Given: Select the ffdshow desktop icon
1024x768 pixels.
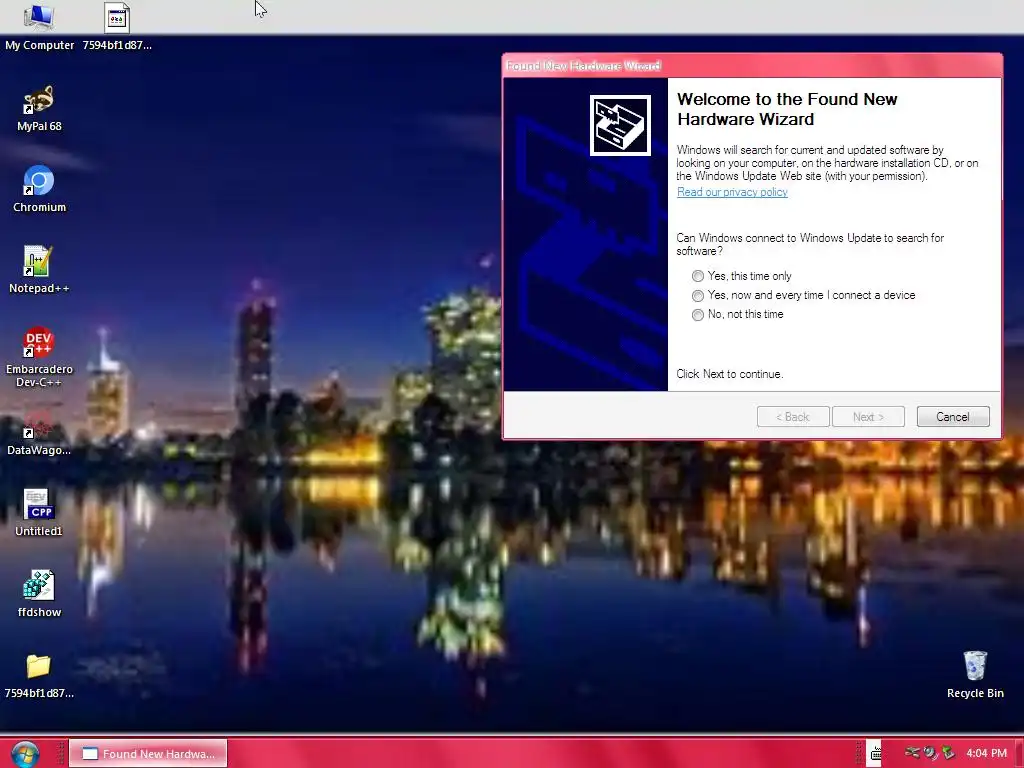Looking at the screenshot, I should pyautogui.click(x=39, y=594).
